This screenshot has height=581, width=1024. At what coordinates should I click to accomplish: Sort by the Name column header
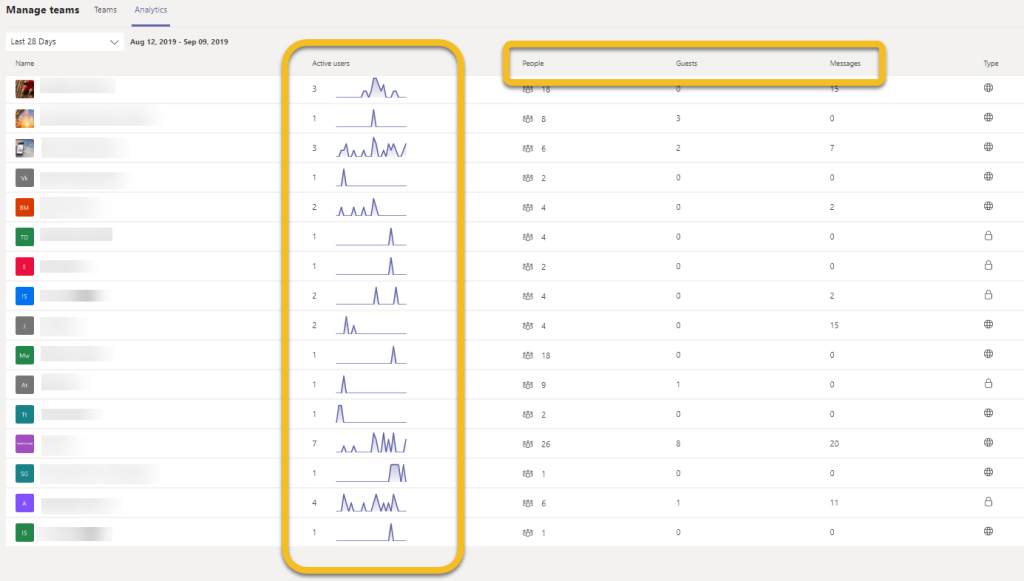coord(25,63)
